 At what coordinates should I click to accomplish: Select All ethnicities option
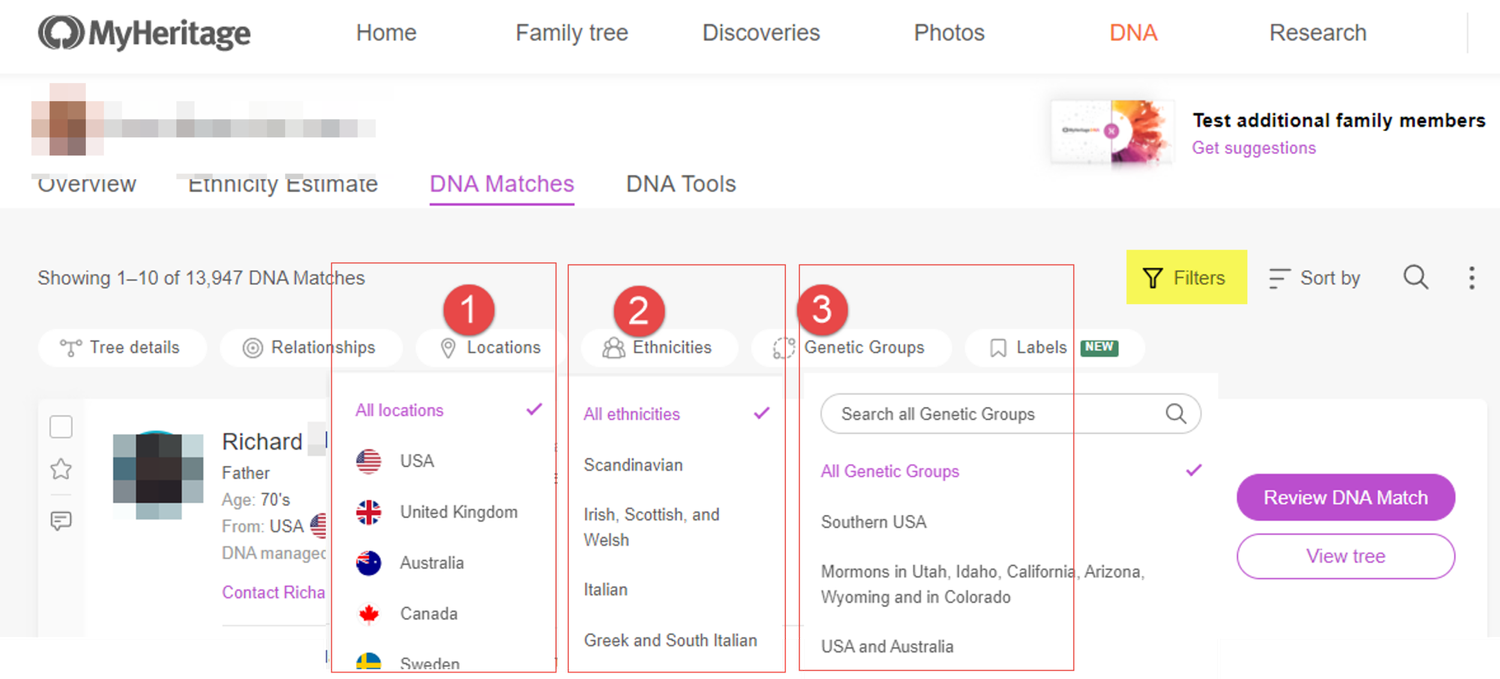(632, 414)
